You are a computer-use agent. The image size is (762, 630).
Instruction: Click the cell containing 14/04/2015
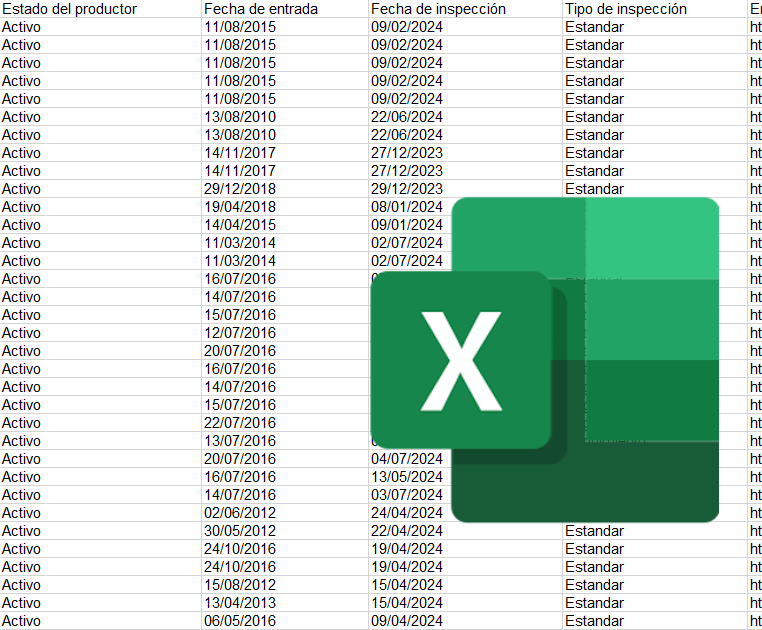[x=240, y=225]
